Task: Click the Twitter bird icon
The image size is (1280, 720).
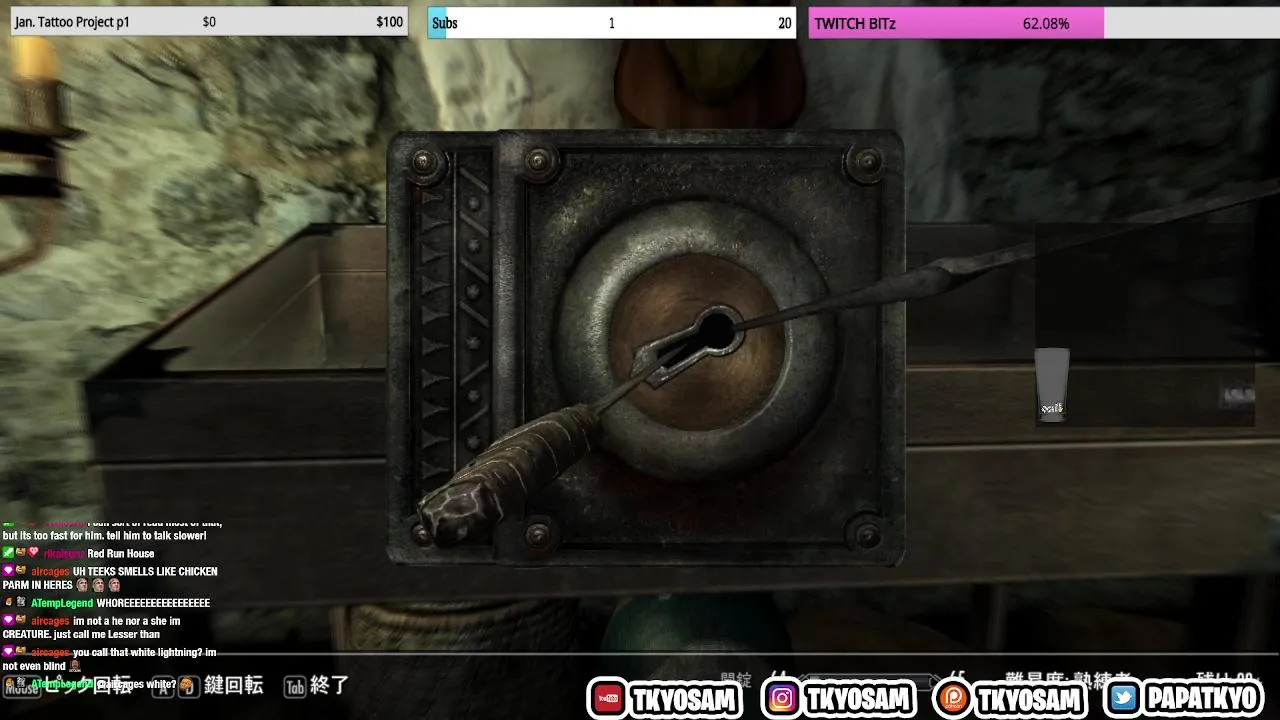Action: (1123, 699)
